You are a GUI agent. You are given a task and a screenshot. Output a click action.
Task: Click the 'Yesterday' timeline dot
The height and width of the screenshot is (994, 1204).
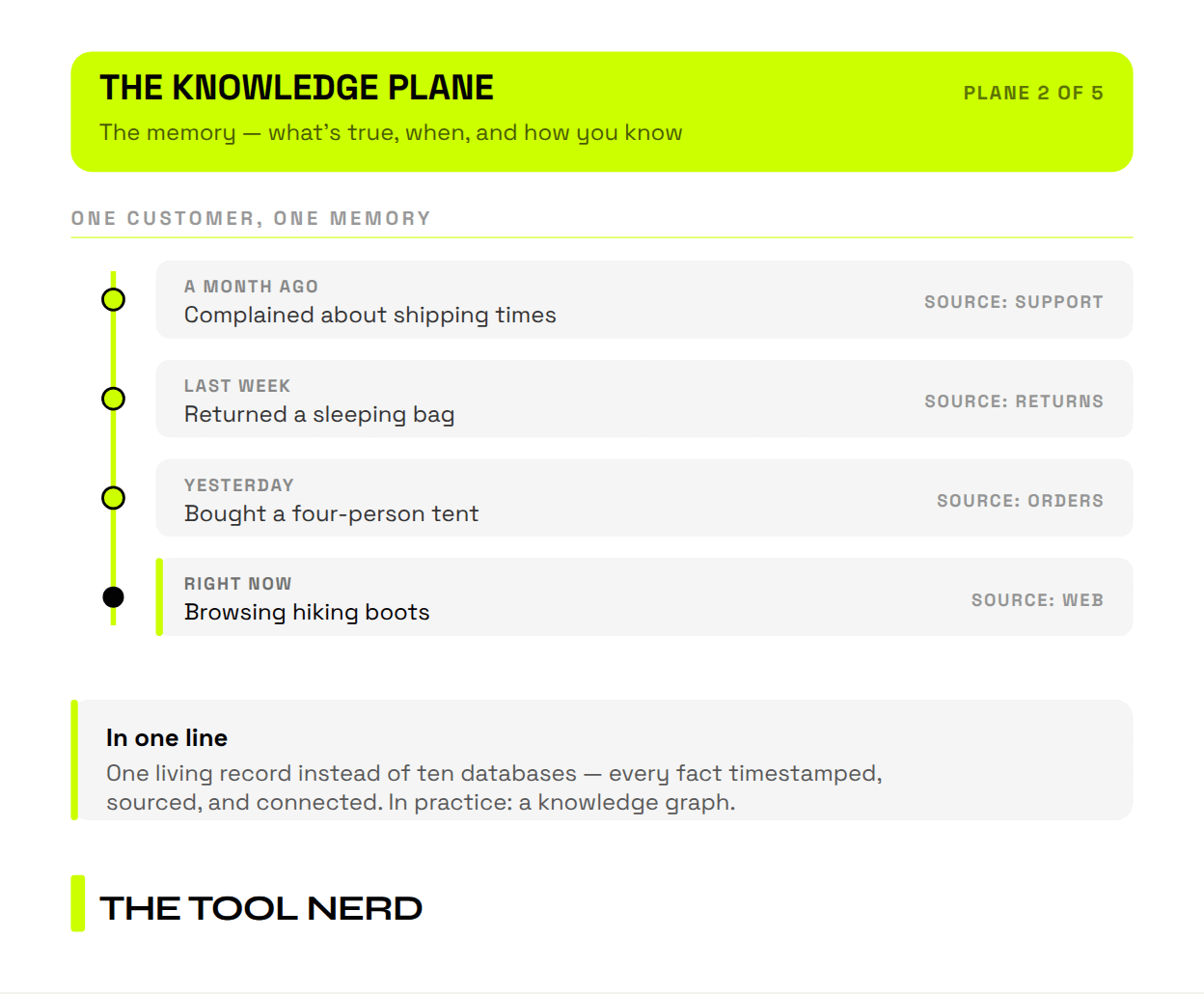coord(113,498)
